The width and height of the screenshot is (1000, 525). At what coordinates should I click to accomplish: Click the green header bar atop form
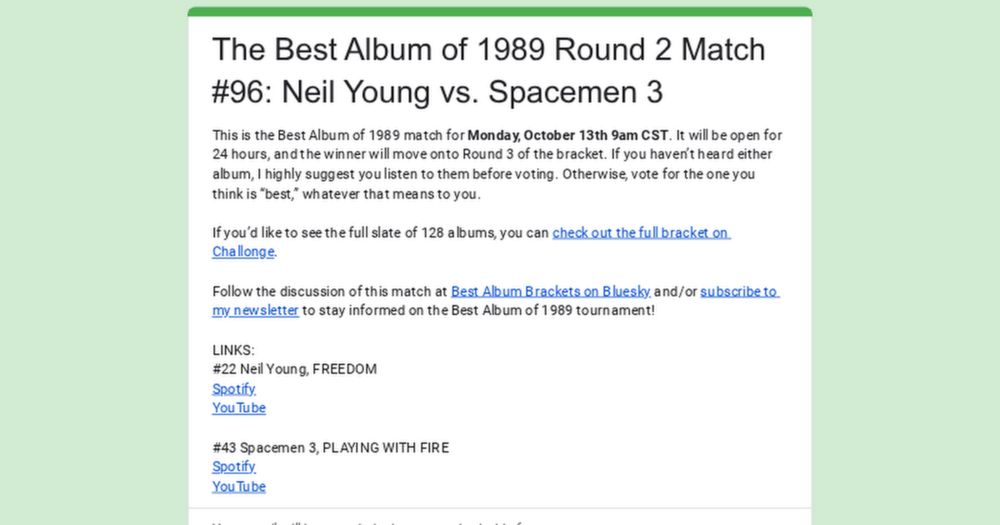point(500,11)
